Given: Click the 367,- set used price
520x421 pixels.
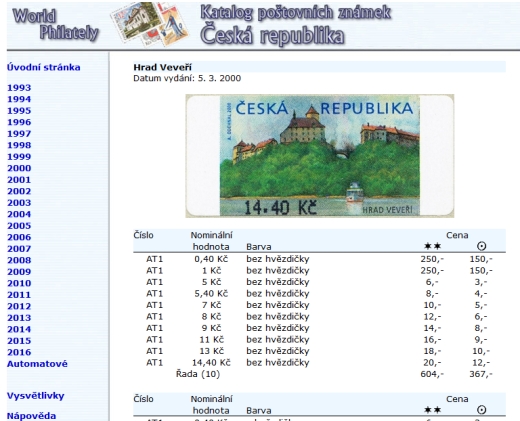Looking at the screenshot, I should (x=481, y=374).
